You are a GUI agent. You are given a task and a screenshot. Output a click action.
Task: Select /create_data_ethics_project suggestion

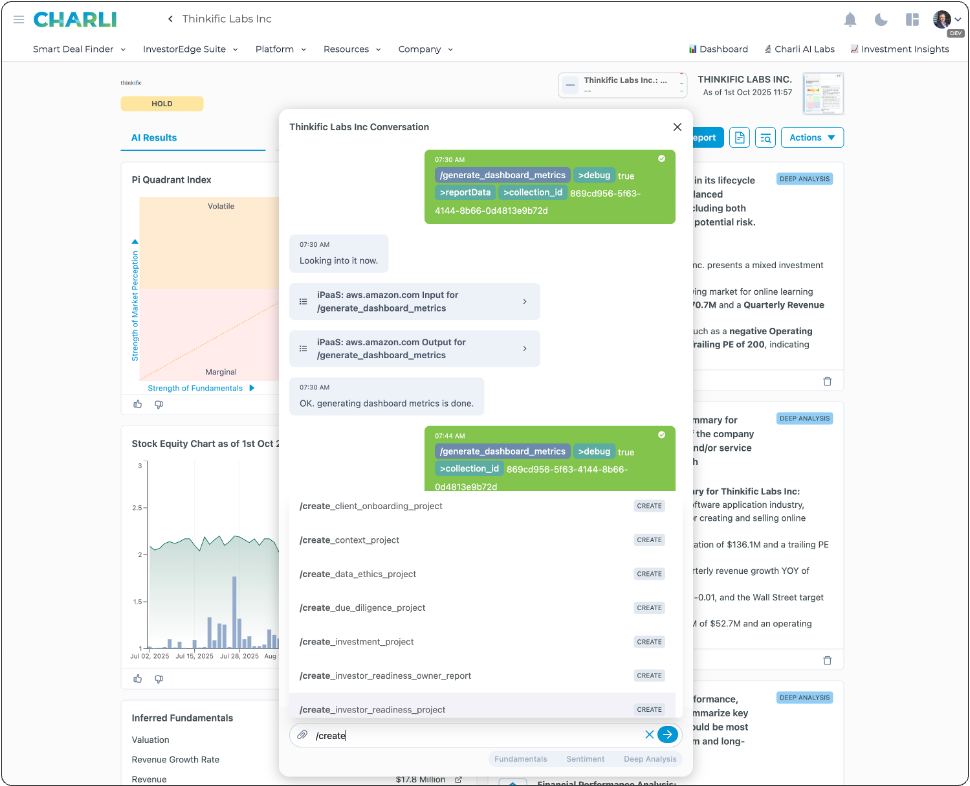[482, 574]
